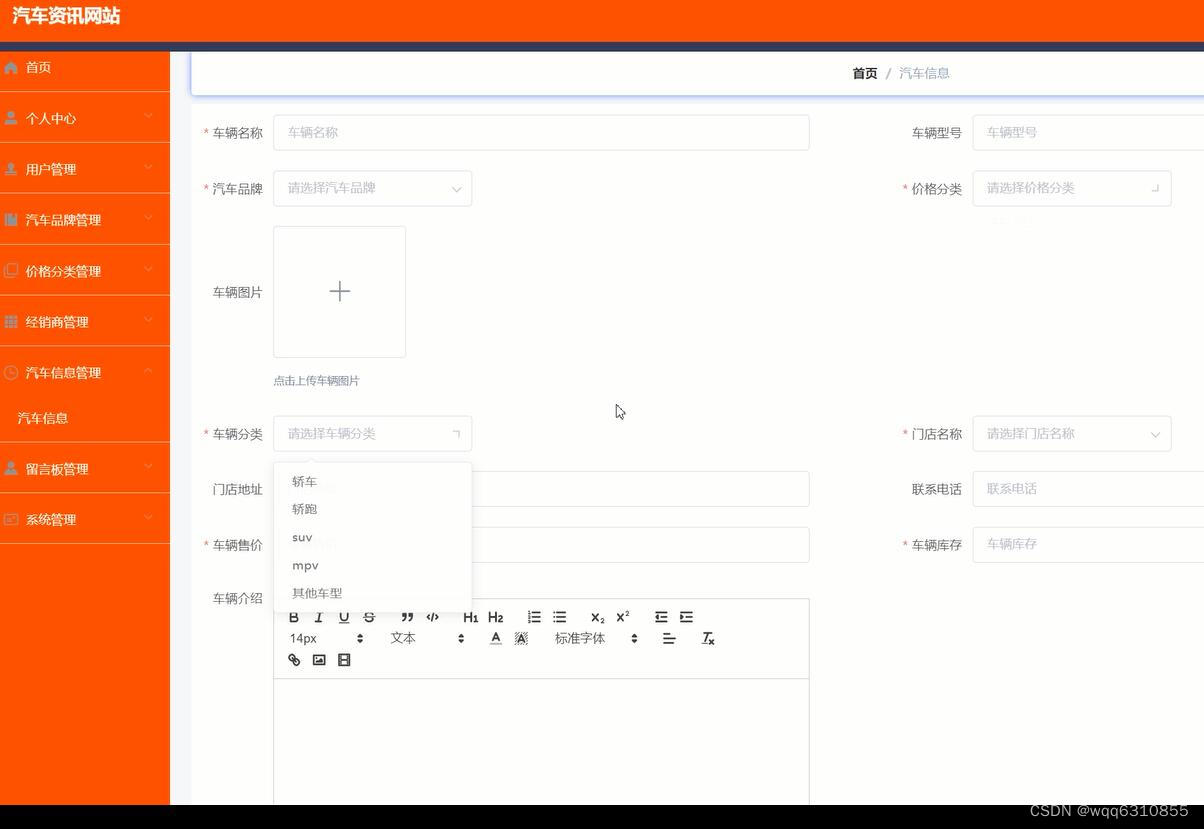The height and width of the screenshot is (829, 1204).
Task: Expand 系统管理 sidebar menu
Action: 85,519
